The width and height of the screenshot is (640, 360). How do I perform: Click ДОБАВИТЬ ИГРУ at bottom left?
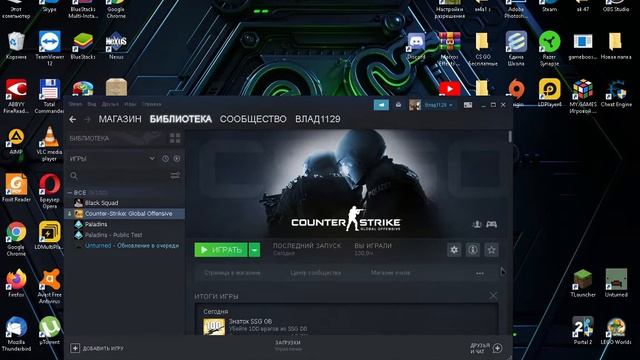click(x=103, y=349)
